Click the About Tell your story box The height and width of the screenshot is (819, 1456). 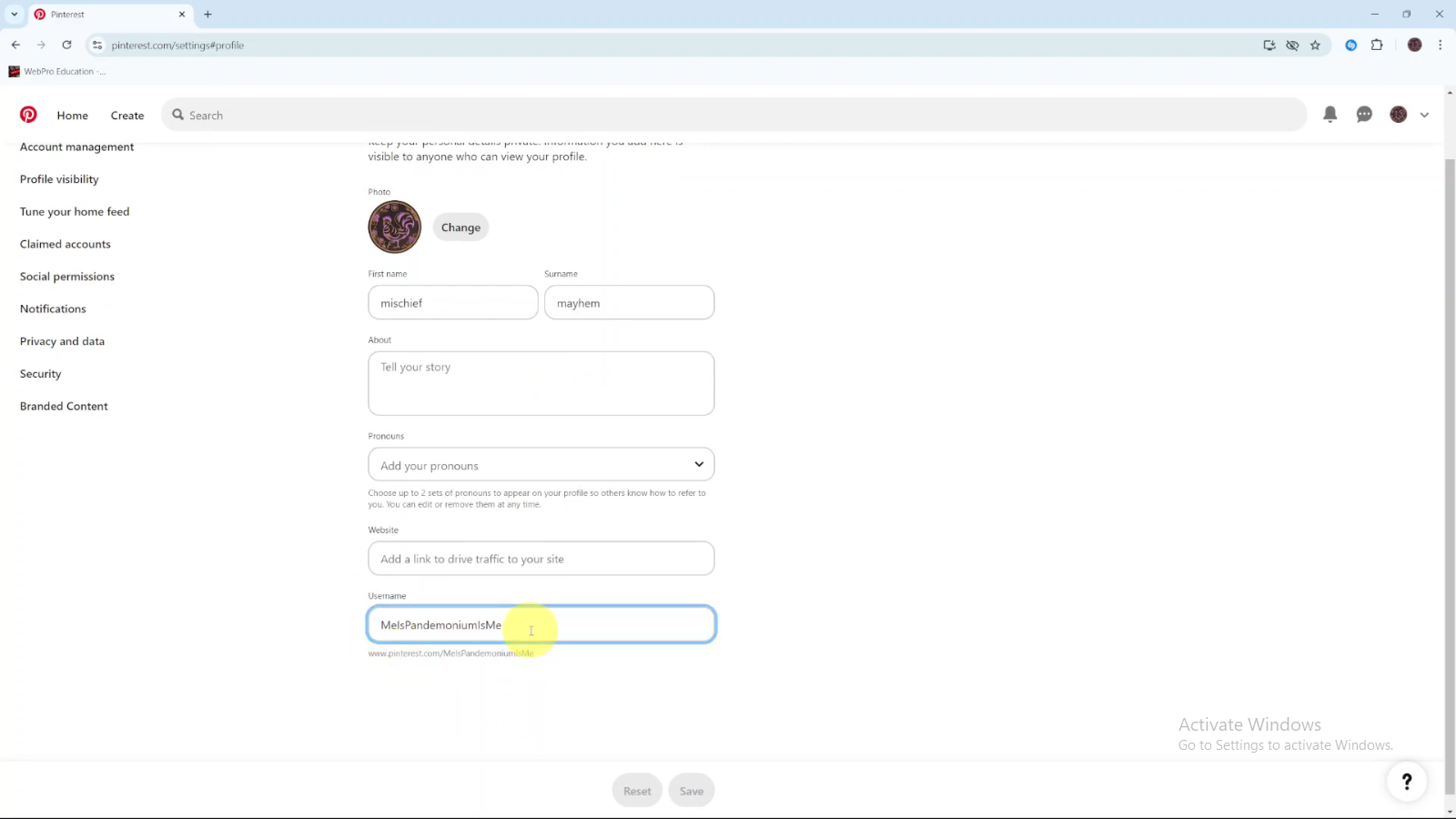(541, 383)
